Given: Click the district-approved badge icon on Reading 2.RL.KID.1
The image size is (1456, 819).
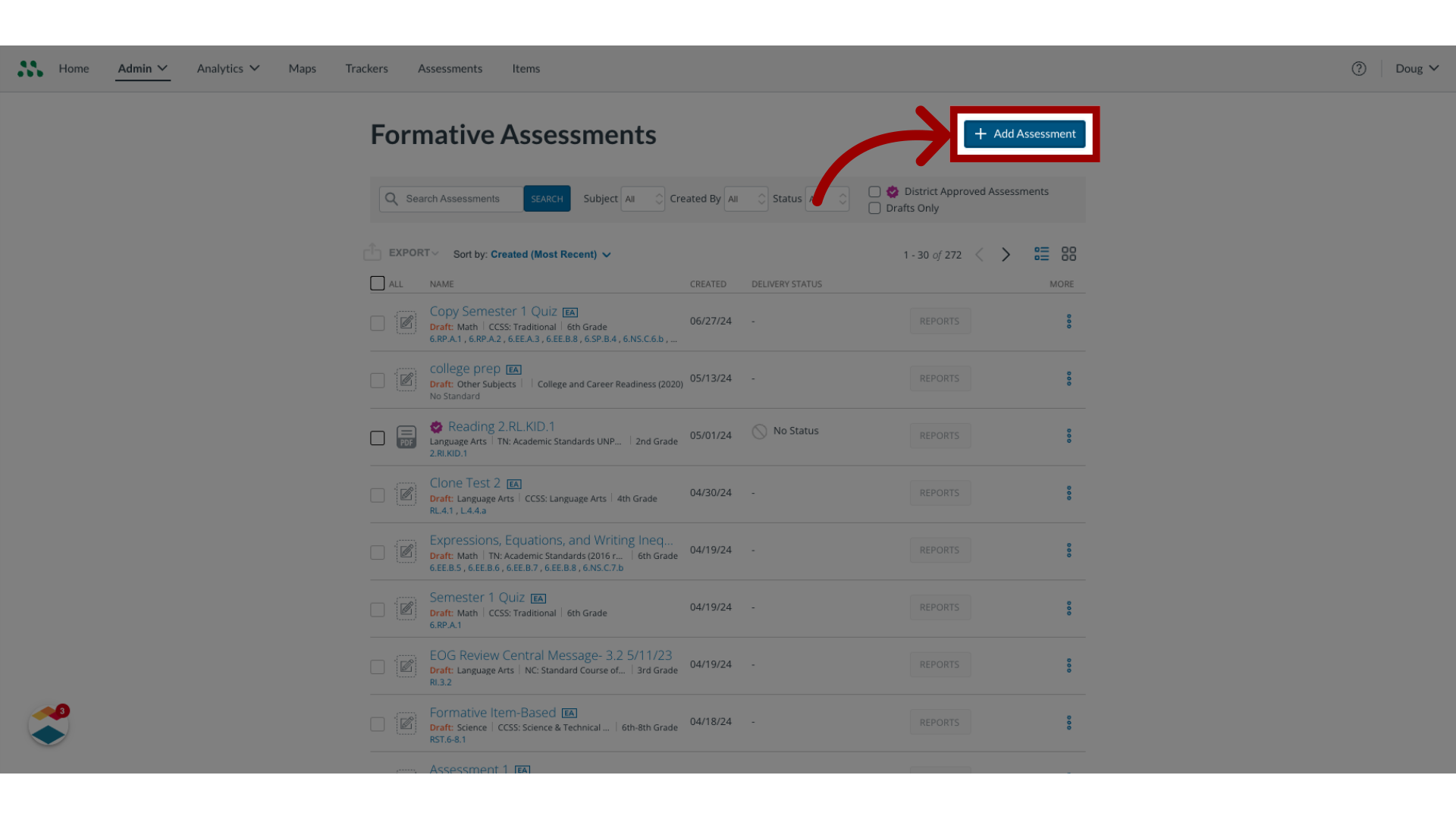Looking at the screenshot, I should (x=436, y=425).
